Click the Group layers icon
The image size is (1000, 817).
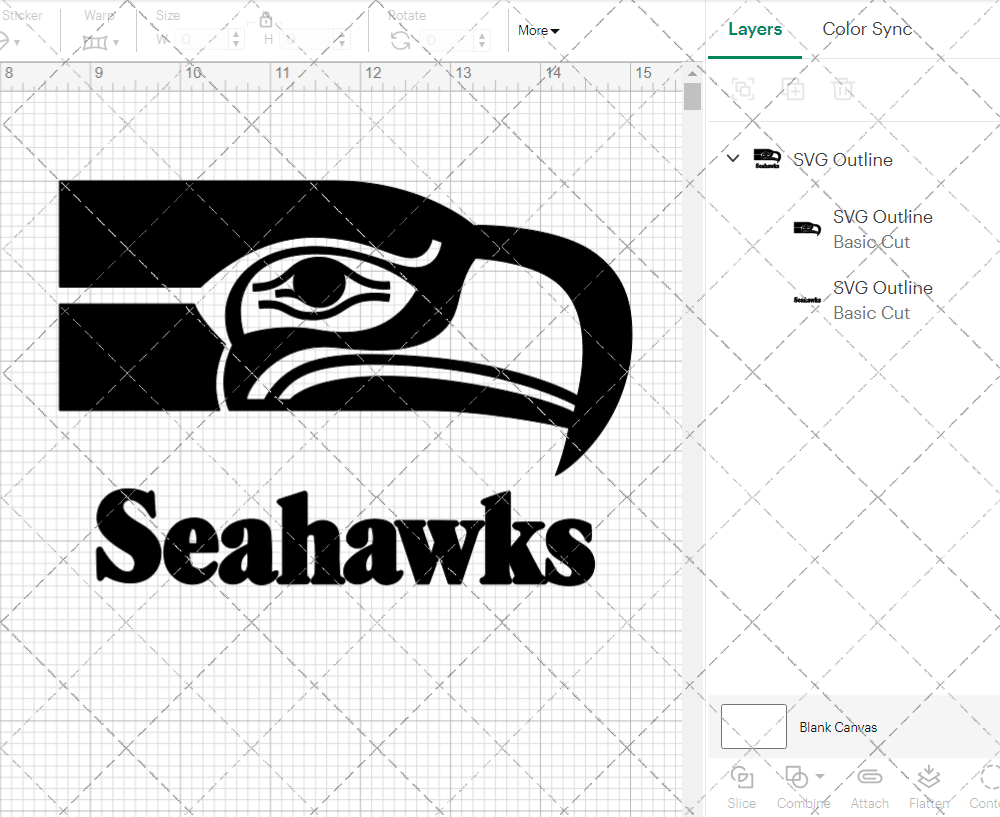tap(743, 89)
